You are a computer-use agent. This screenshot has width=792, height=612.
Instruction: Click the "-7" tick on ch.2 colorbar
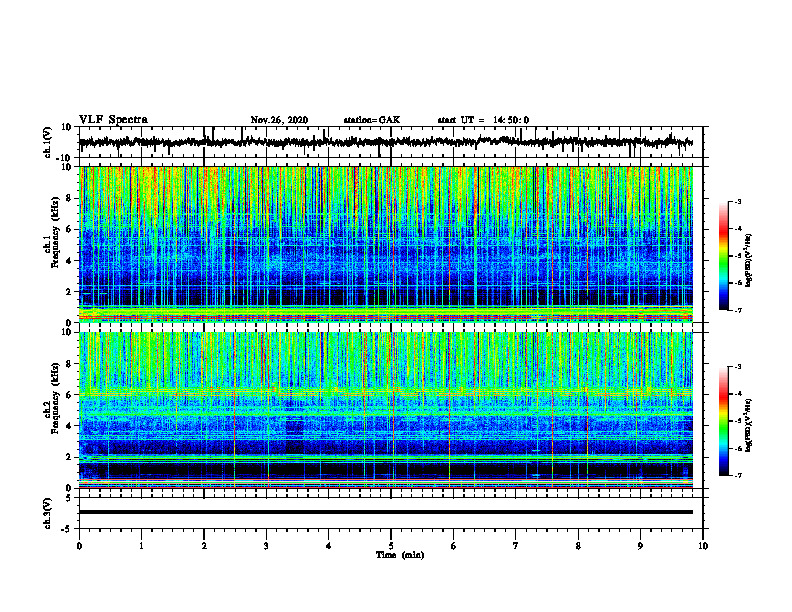737,475
